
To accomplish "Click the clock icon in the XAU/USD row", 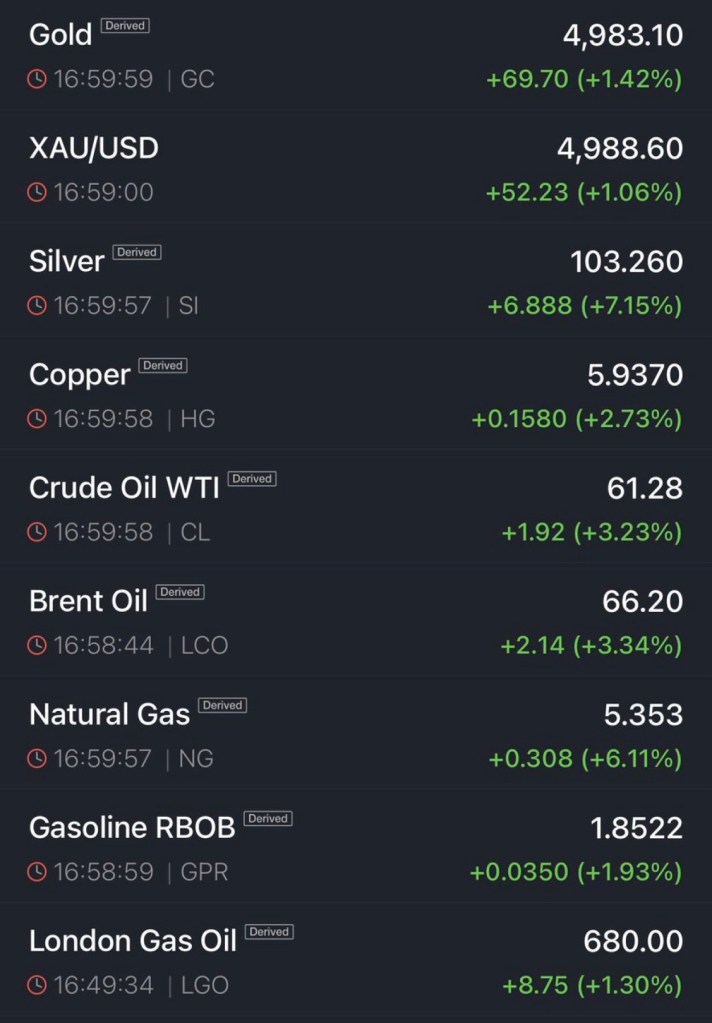I will click(37, 192).
